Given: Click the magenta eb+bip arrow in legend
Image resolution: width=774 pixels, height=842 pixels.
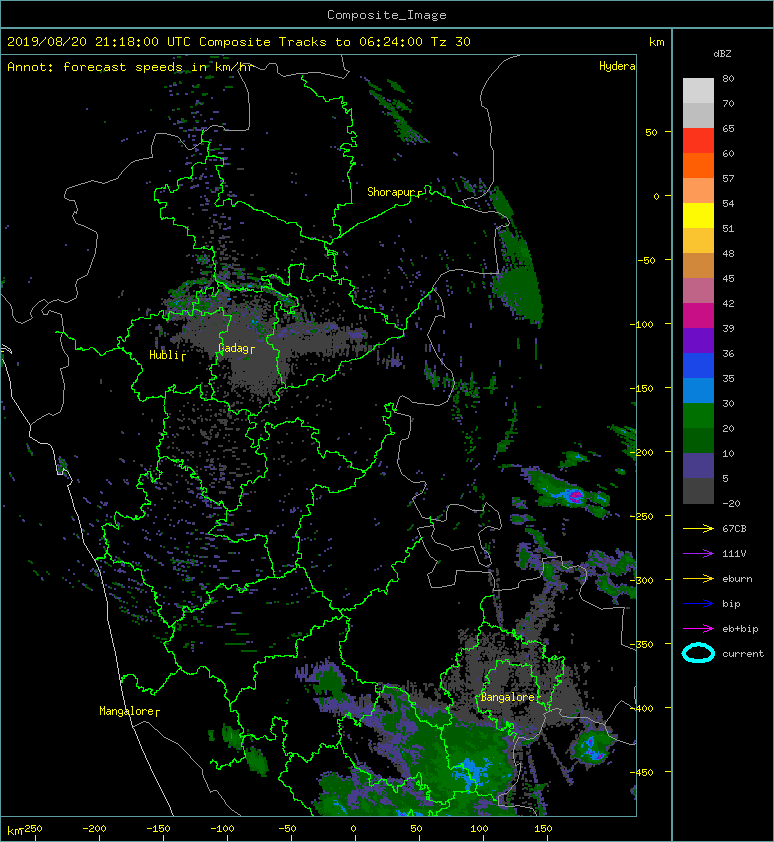Looking at the screenshot, I should point(698,628).
